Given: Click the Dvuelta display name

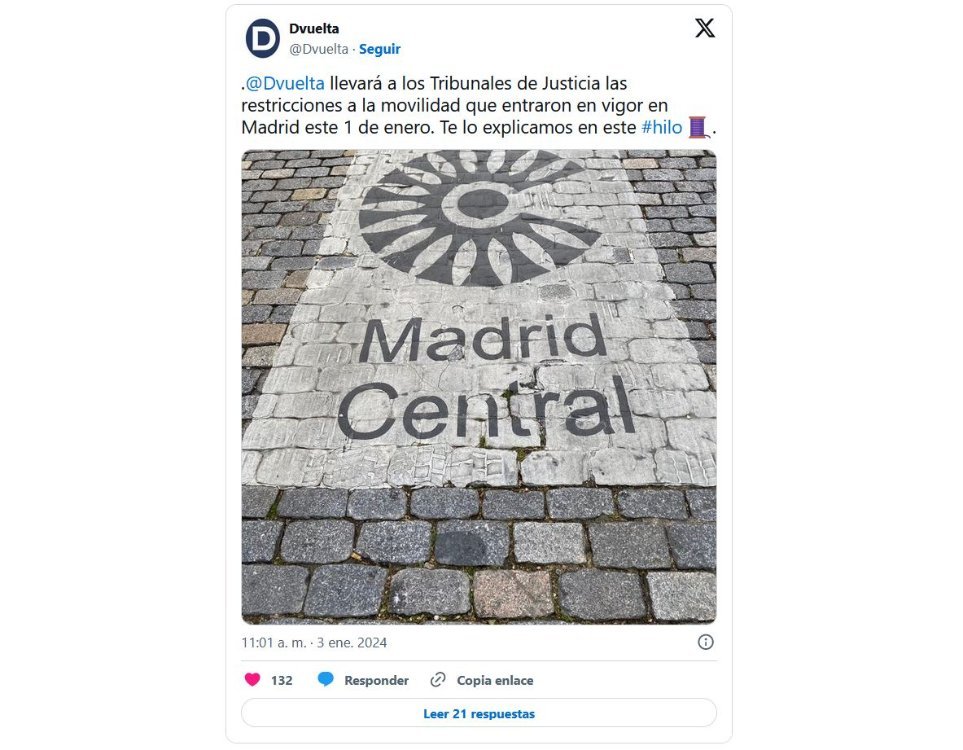Looking at the screenshot, I should click(x=314, y=29).
